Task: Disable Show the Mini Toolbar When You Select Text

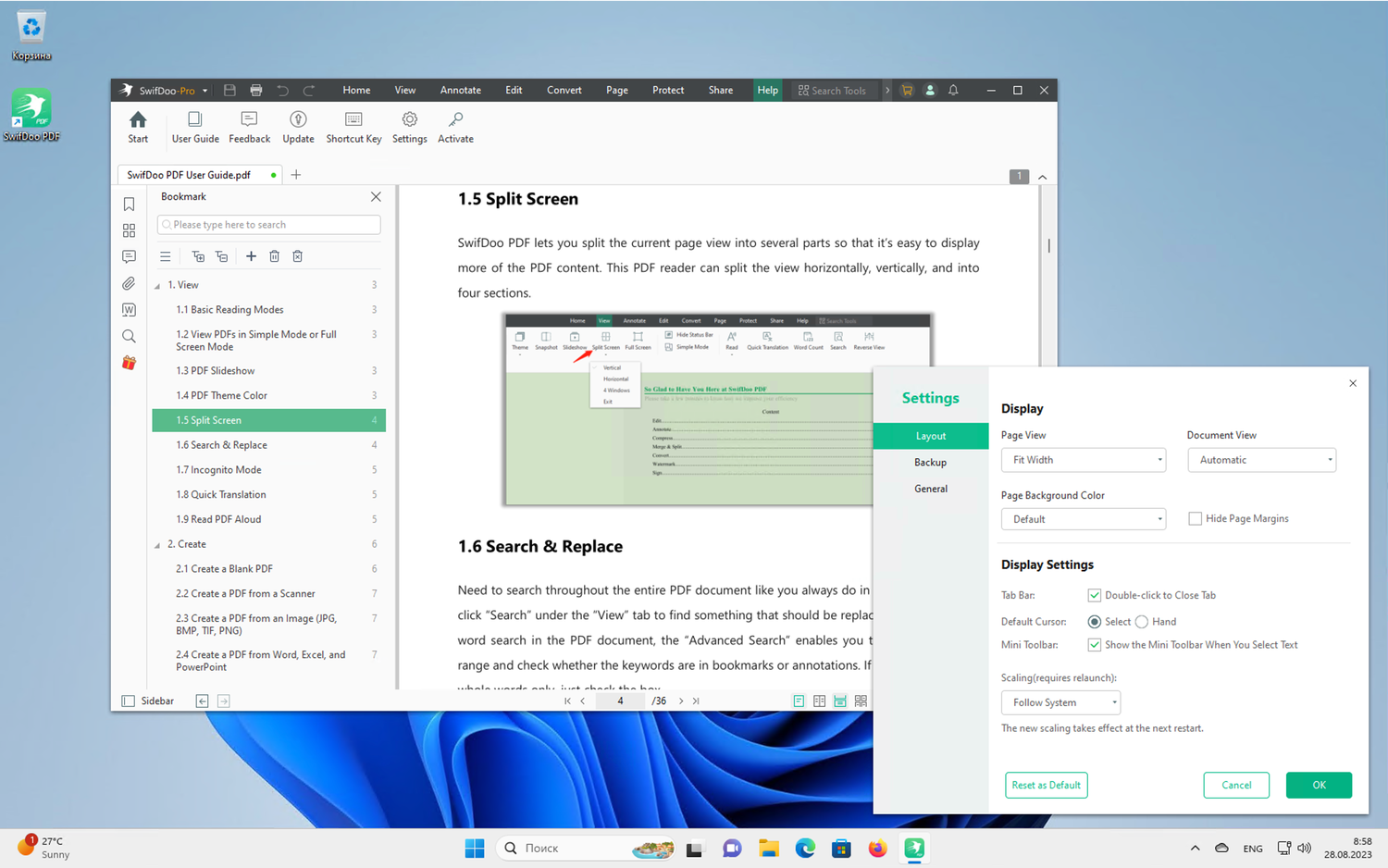Action: click(x=1095, y=645)
